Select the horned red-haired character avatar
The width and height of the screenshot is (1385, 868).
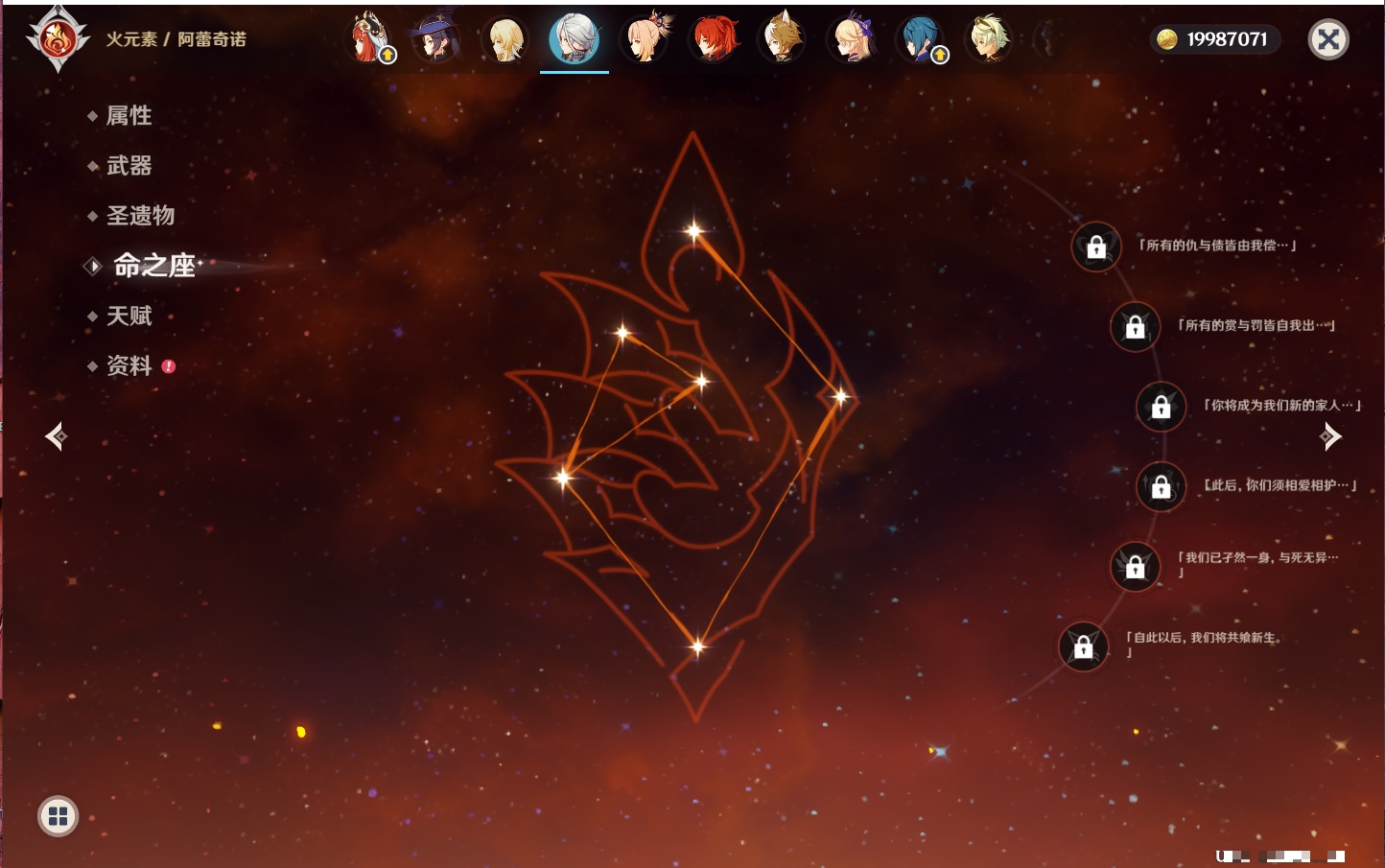(368, 39)
